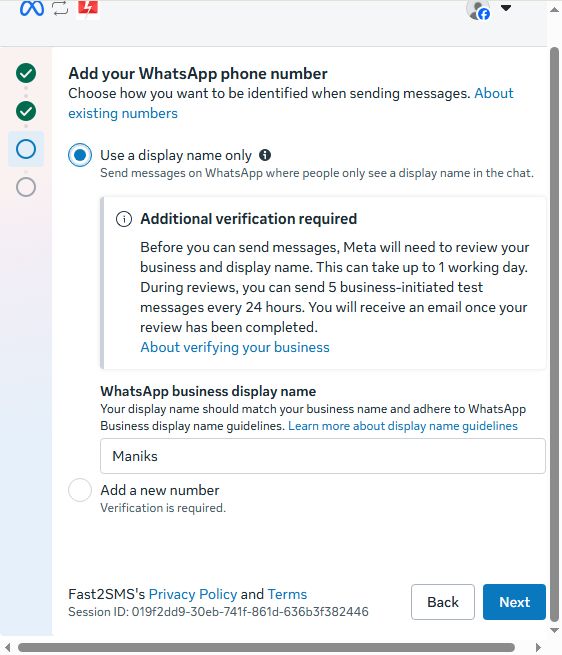Screen dimensions: 562x655
Task: Open the account dropdown arrow beside avatar
Action: [506, 8]
